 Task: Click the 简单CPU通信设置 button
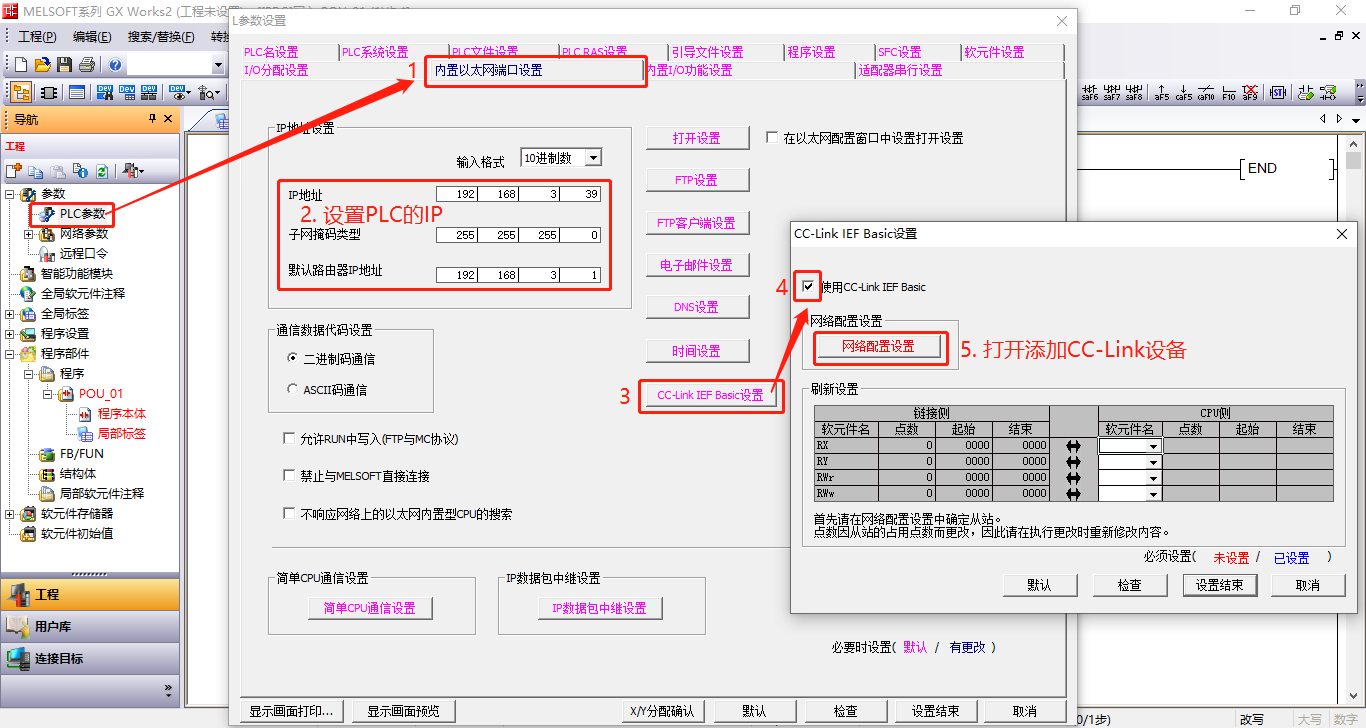[370, 608]
